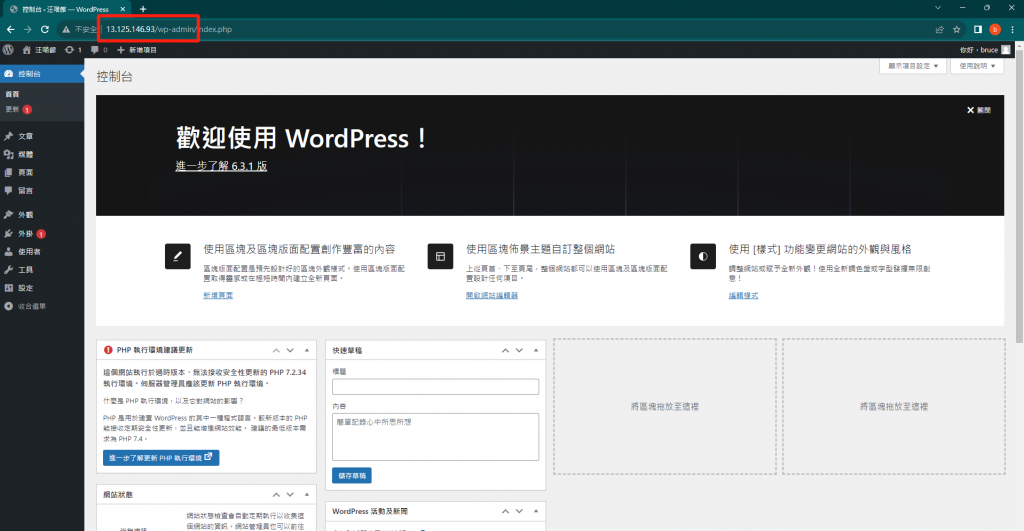Move PHP update widget up
Image resolution: width=1024 pixels, height=531 pixels.
pyautogui.click(x=276, y=350)
